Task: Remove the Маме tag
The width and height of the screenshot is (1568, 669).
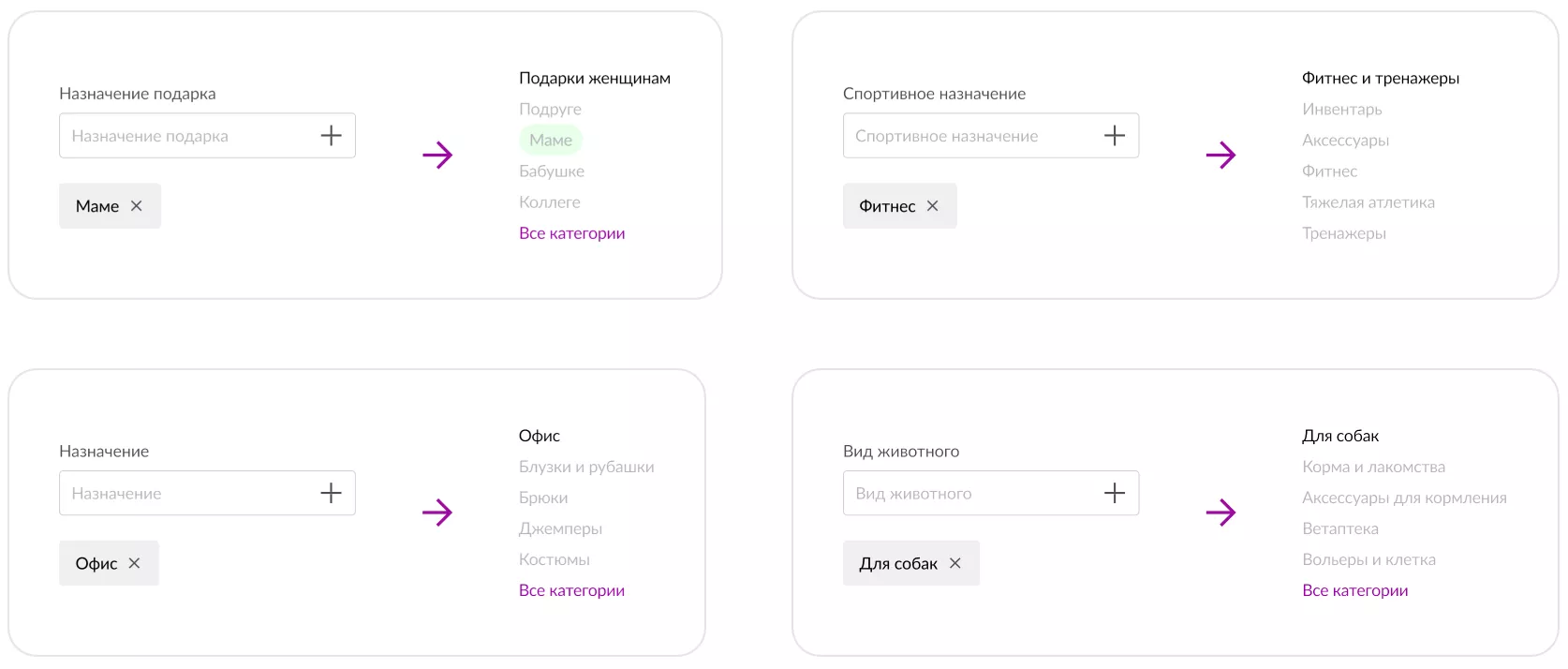Action: 137,206
